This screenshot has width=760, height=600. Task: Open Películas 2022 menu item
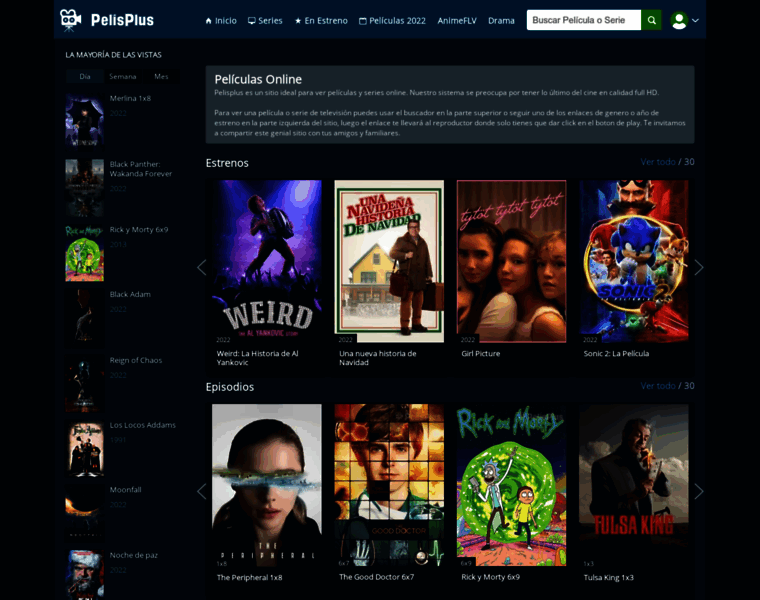pos(392,21)
